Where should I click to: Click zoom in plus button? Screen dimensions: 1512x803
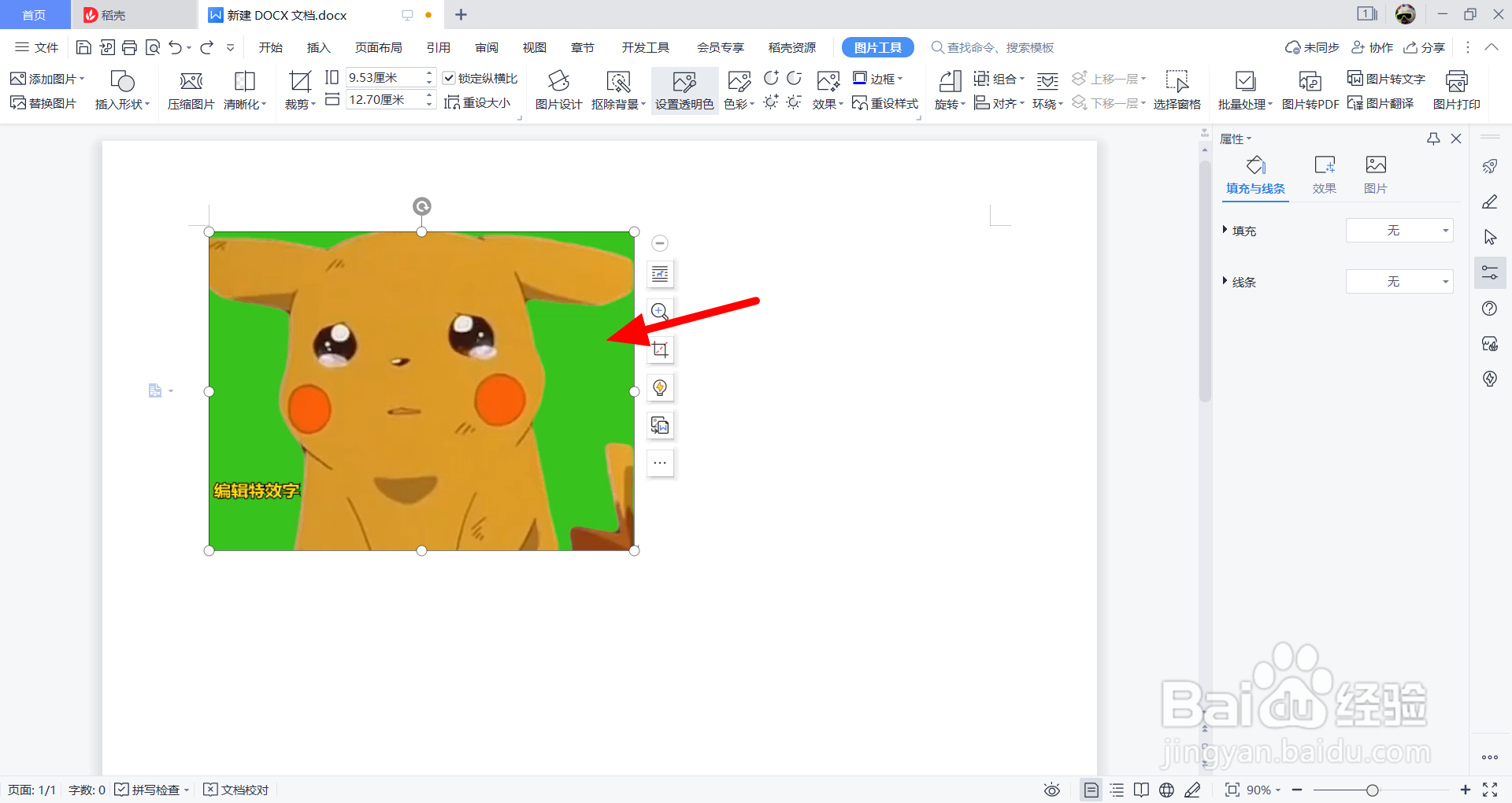tap(1466, 790)
